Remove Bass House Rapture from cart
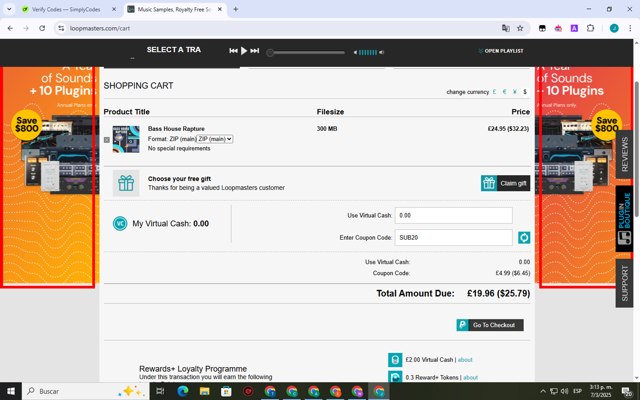The image size is (640, 400). pyautogui.click(x=107, y=140)
